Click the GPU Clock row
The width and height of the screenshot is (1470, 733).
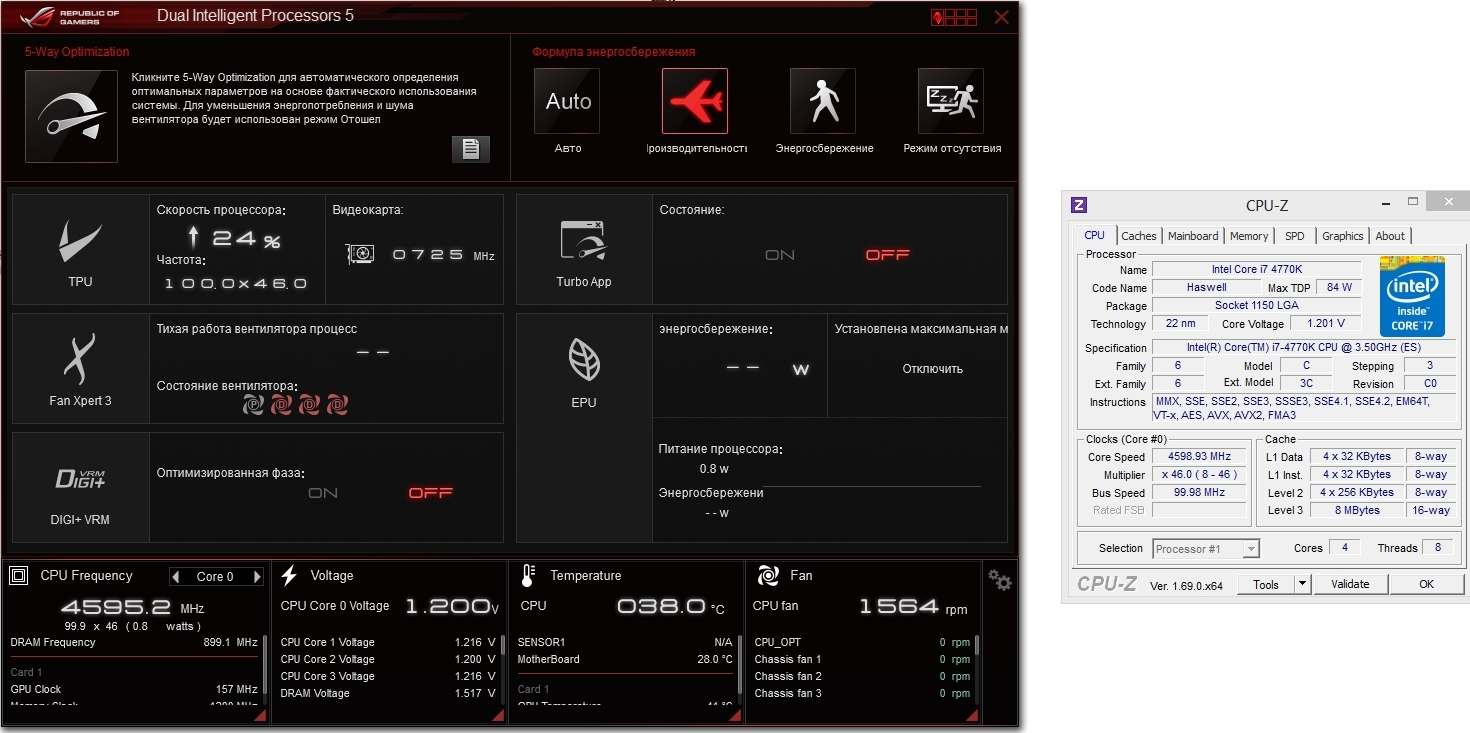(134, 689)
